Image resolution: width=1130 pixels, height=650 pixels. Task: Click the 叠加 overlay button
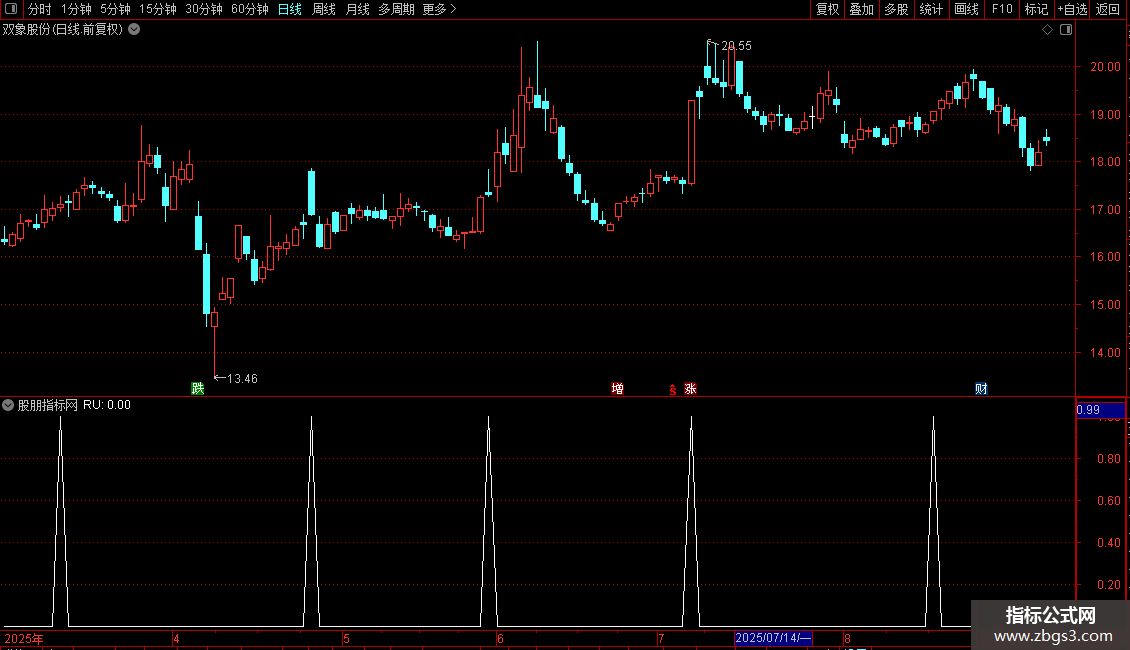(x=861, y=9)
